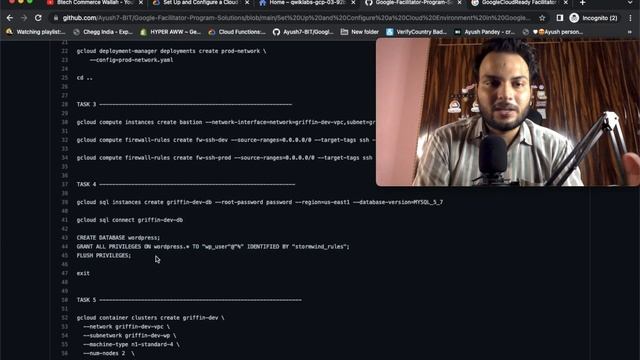Open Ayush Pandey bookmark
The width and height of the screenshot is (640, 360).
[x=484, y=32]
